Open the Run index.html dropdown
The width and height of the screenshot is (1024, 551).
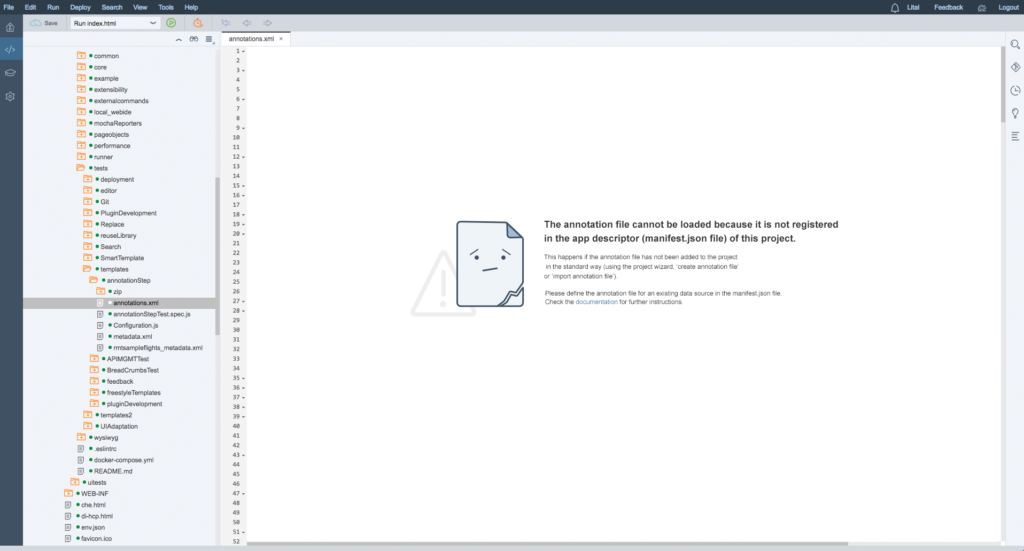[115, 23]
